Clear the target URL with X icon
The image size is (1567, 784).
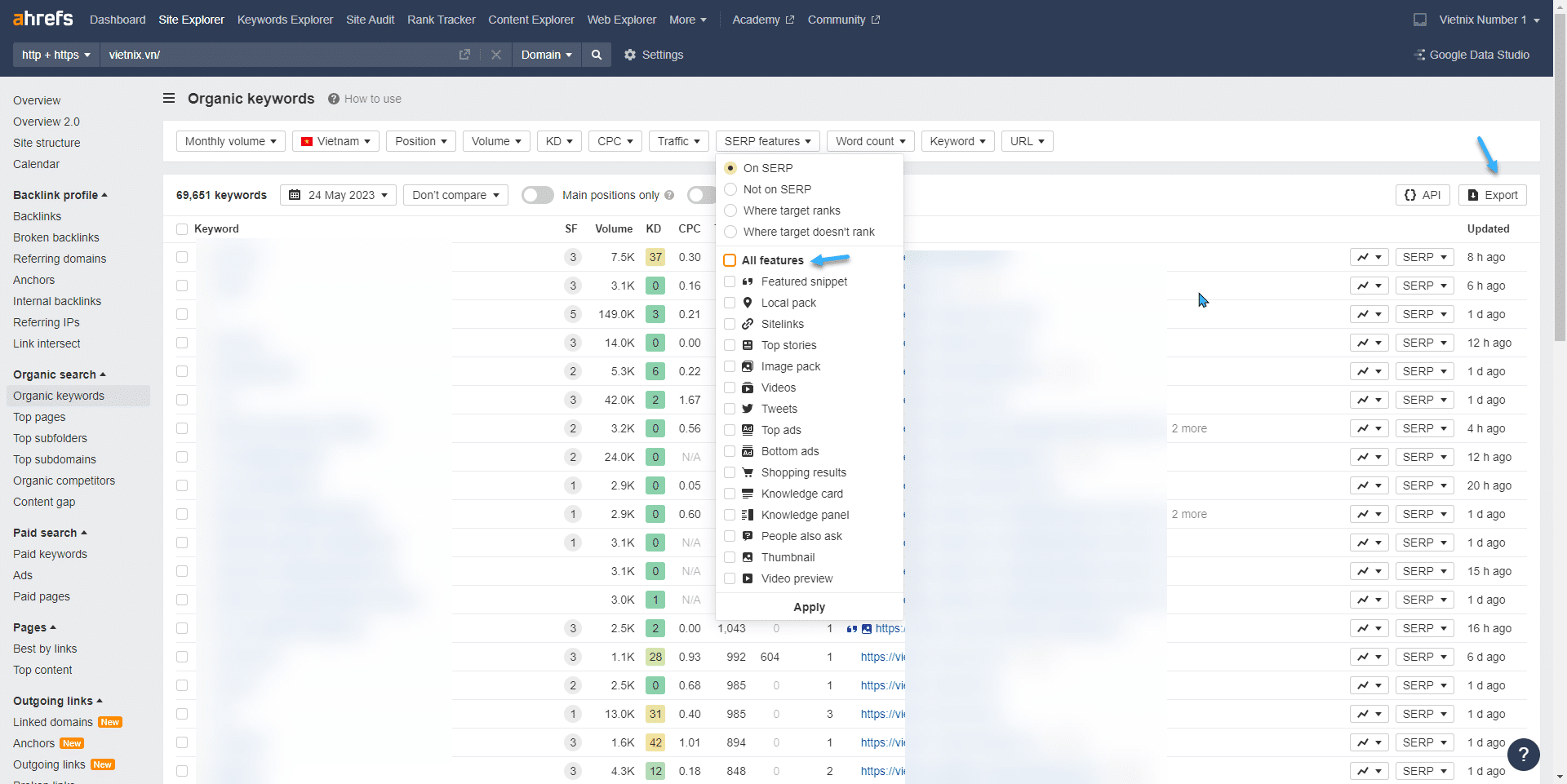[496, 55]
